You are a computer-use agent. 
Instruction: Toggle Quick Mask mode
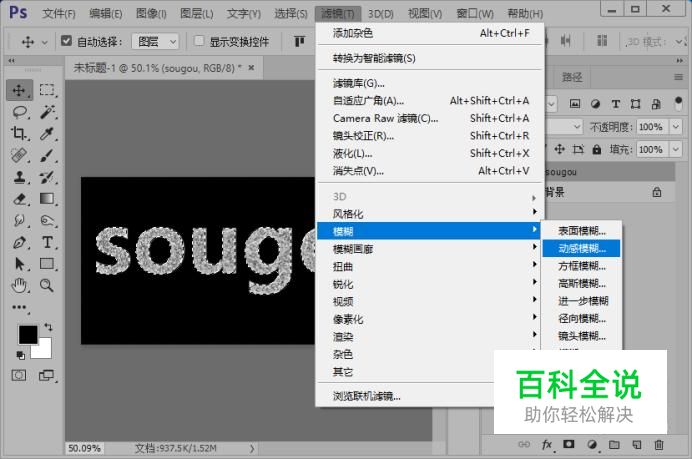pyautogui.click(x=19, y=376)
